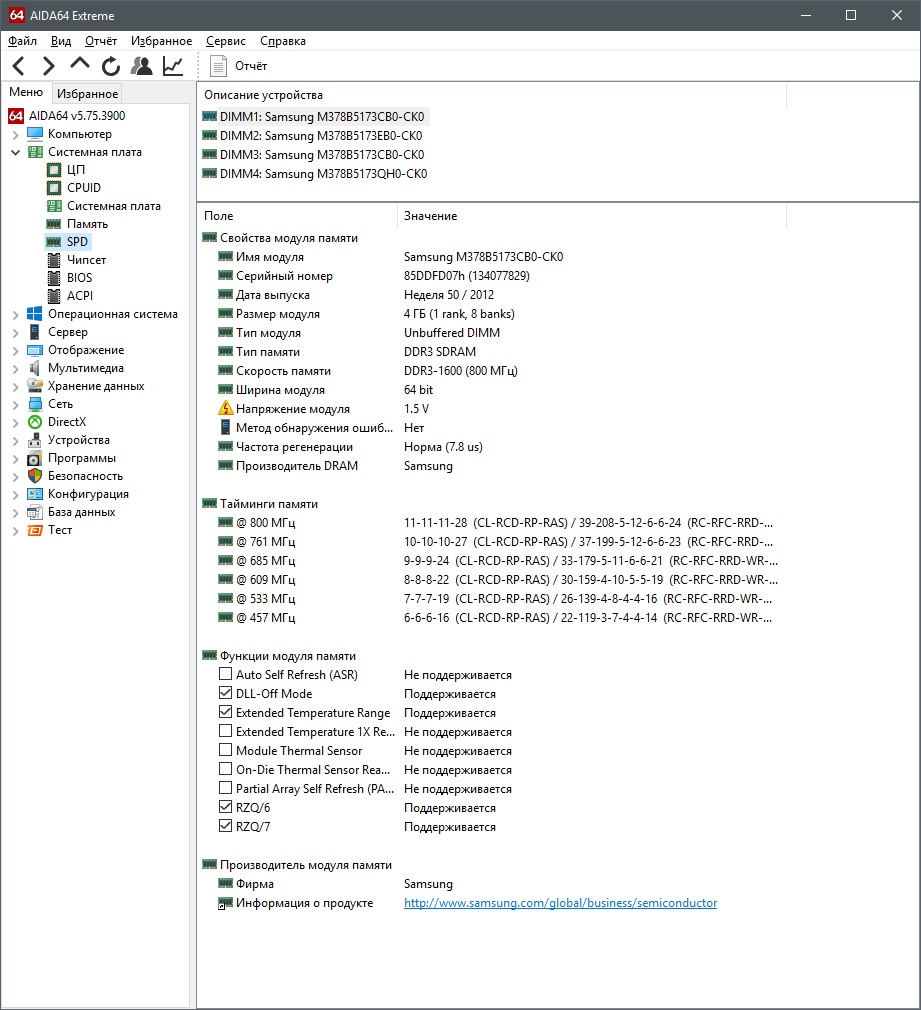Switch to the Избранное tab
Image resolution: width=921 pixels, height=1010 pixels.
click(x=87, y=94)
